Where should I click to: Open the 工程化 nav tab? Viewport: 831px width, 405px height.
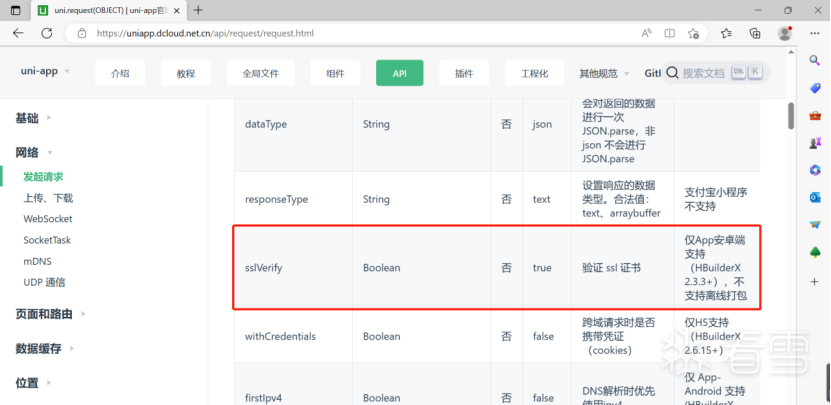coord(534,73)
